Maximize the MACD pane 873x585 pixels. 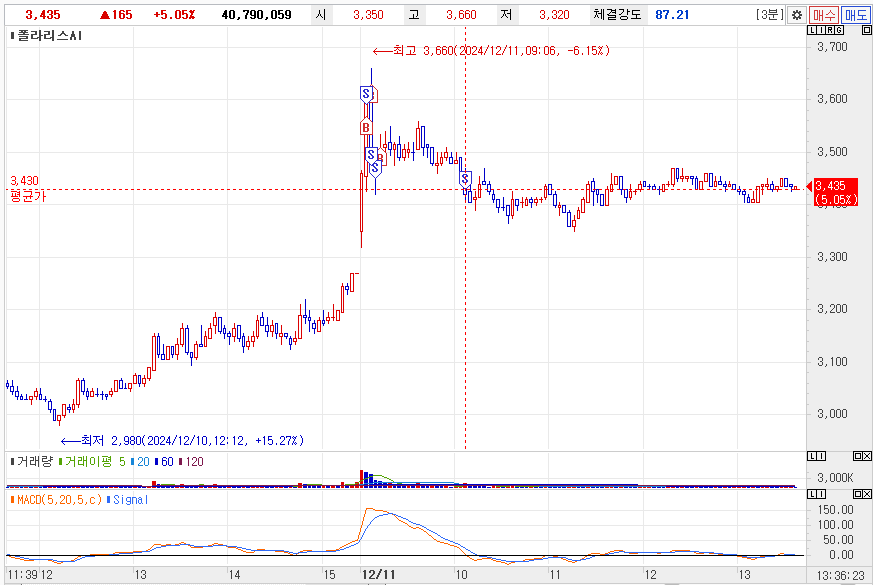(857, 494)
